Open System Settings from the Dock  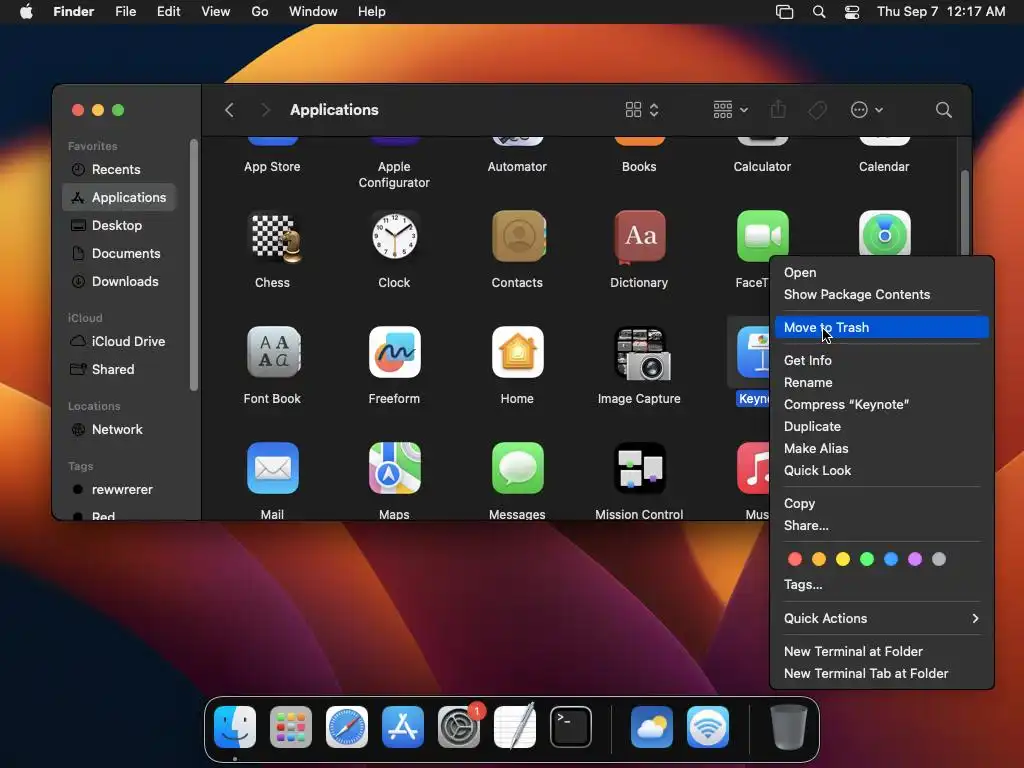[459, 727]
